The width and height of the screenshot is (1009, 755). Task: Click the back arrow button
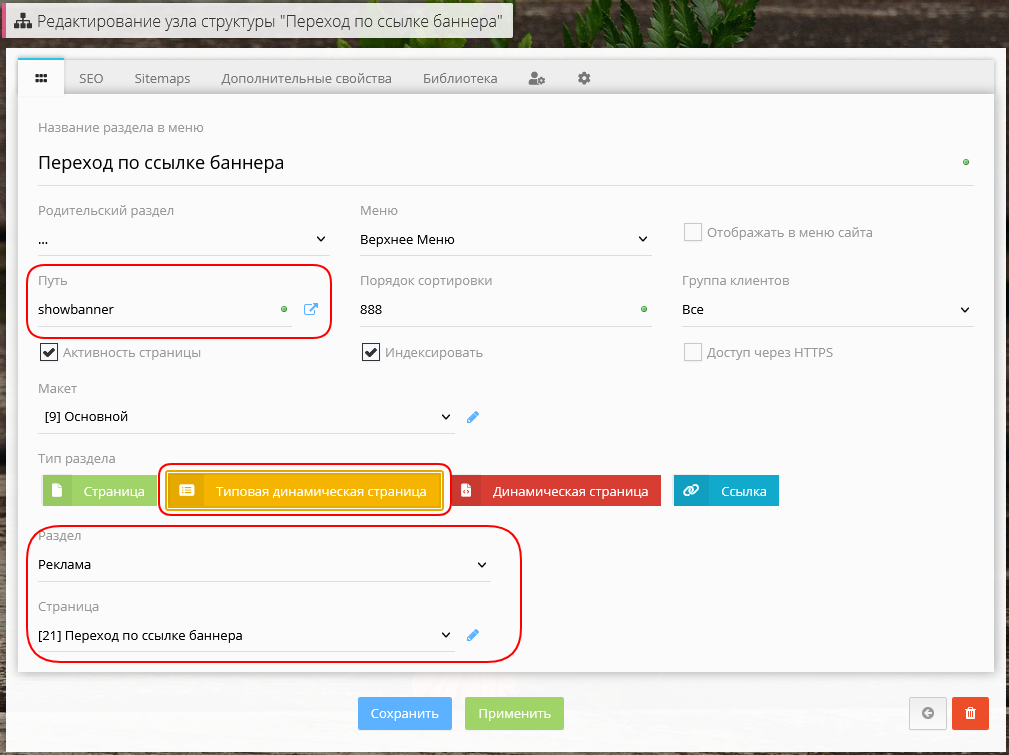click(927, 713)
